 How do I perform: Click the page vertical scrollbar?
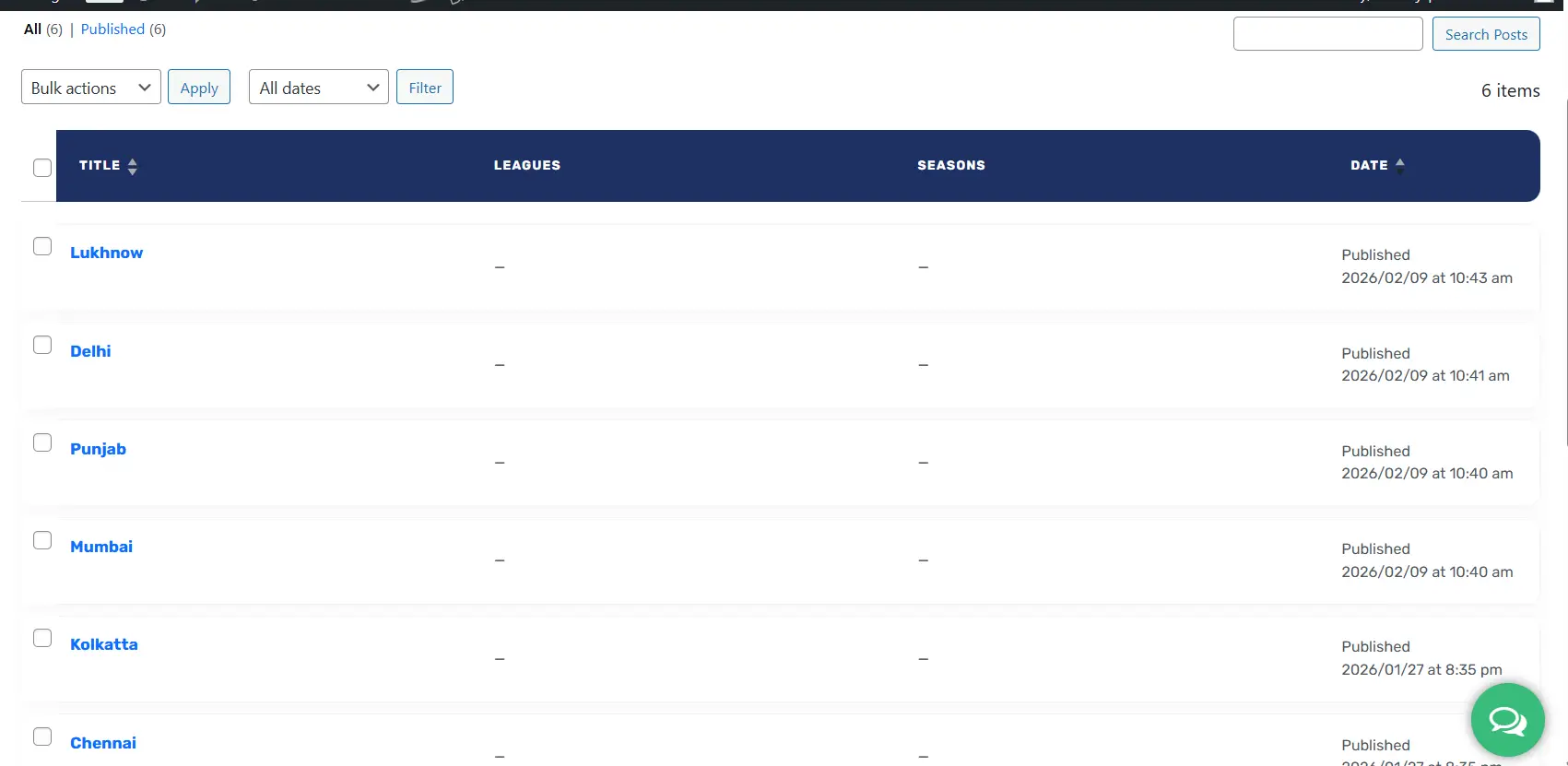tap(1565, 277)
